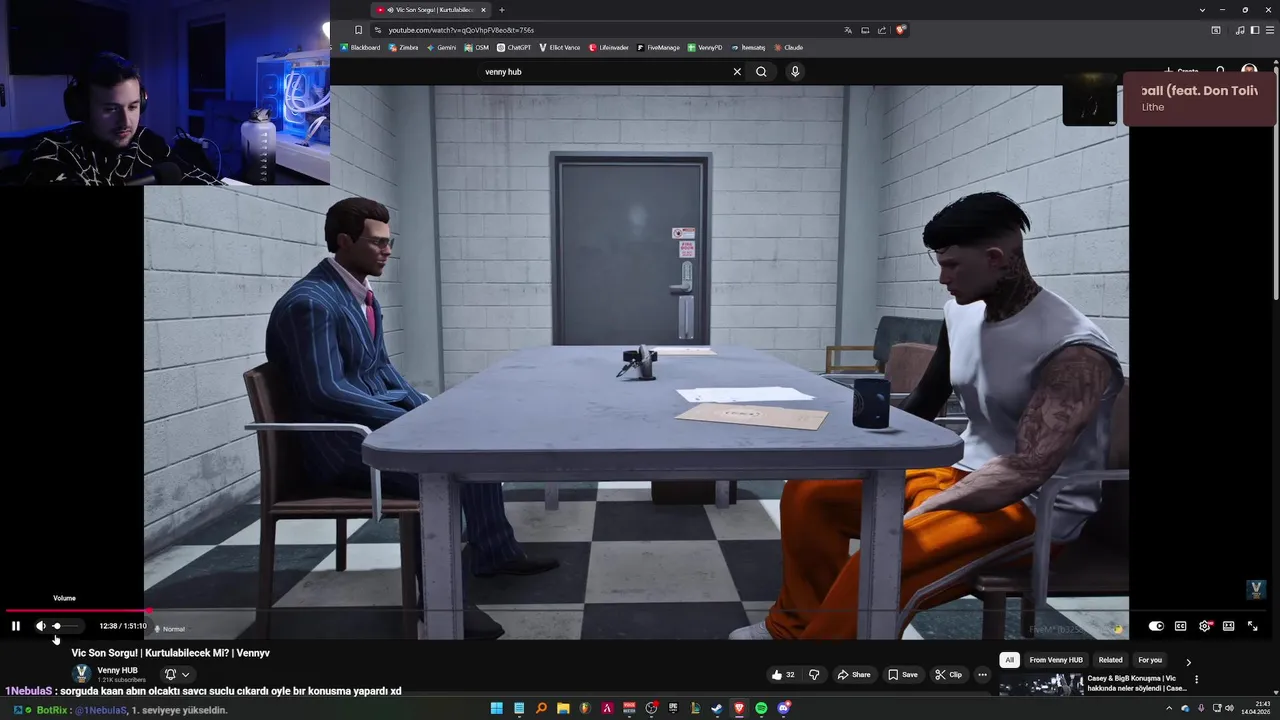Click the browser address bar URL
The height and width of the screenshot is (720, 1280).
pos(461,30)
